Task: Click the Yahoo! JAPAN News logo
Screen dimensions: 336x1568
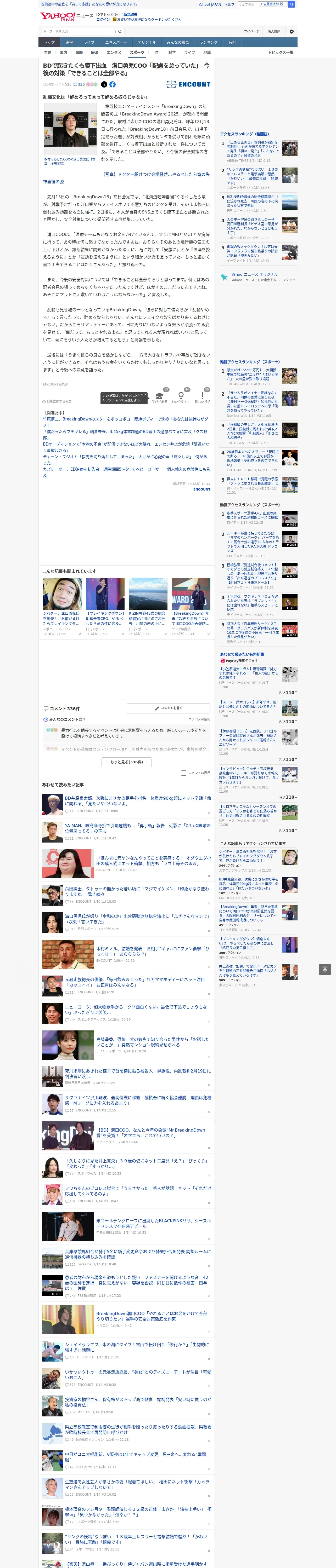Action: (x=66, y=16)
